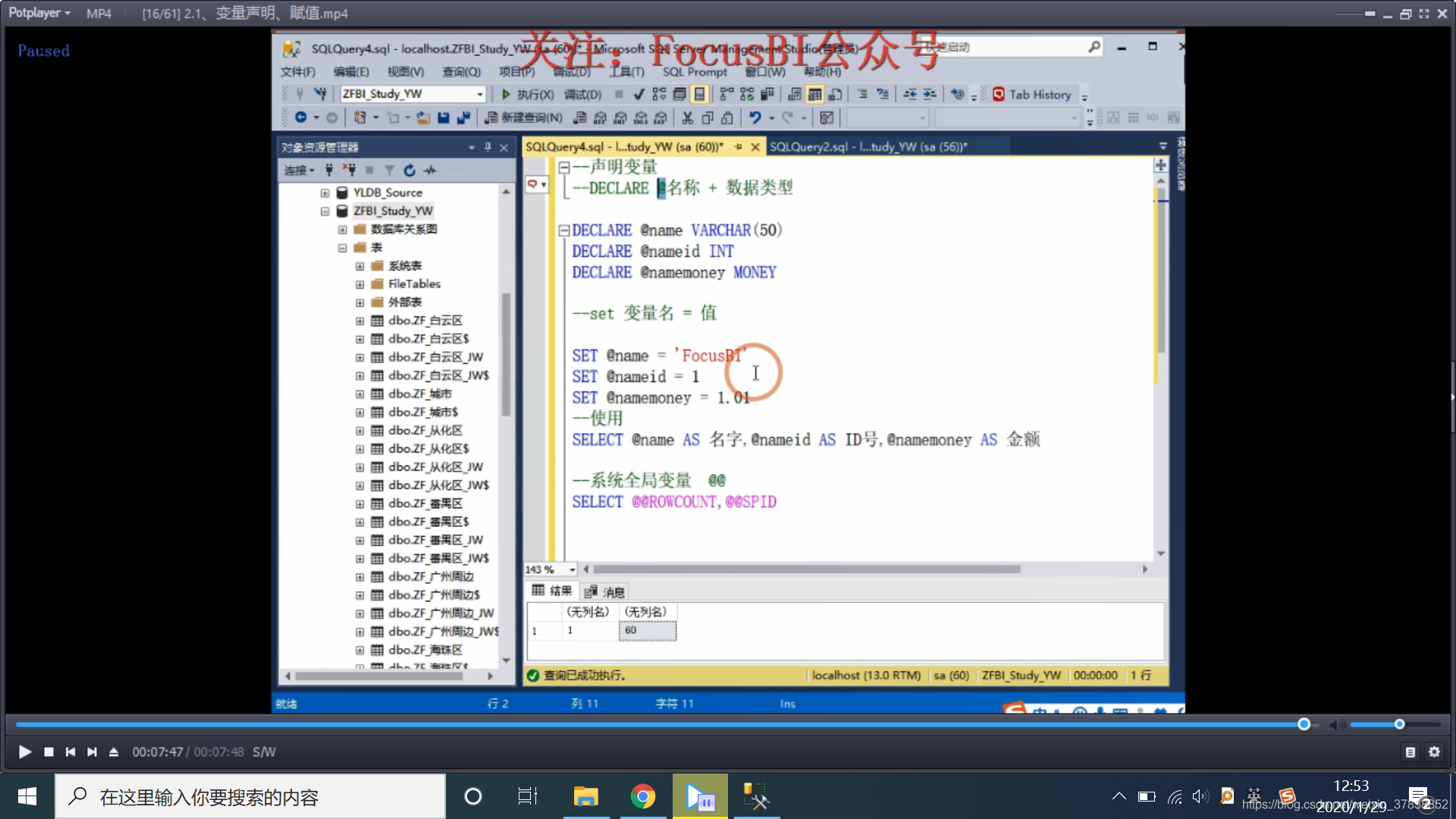Click the refresh icon in Object Explorer
This screenshot has width=1456, height=819.
coord(409,171)
